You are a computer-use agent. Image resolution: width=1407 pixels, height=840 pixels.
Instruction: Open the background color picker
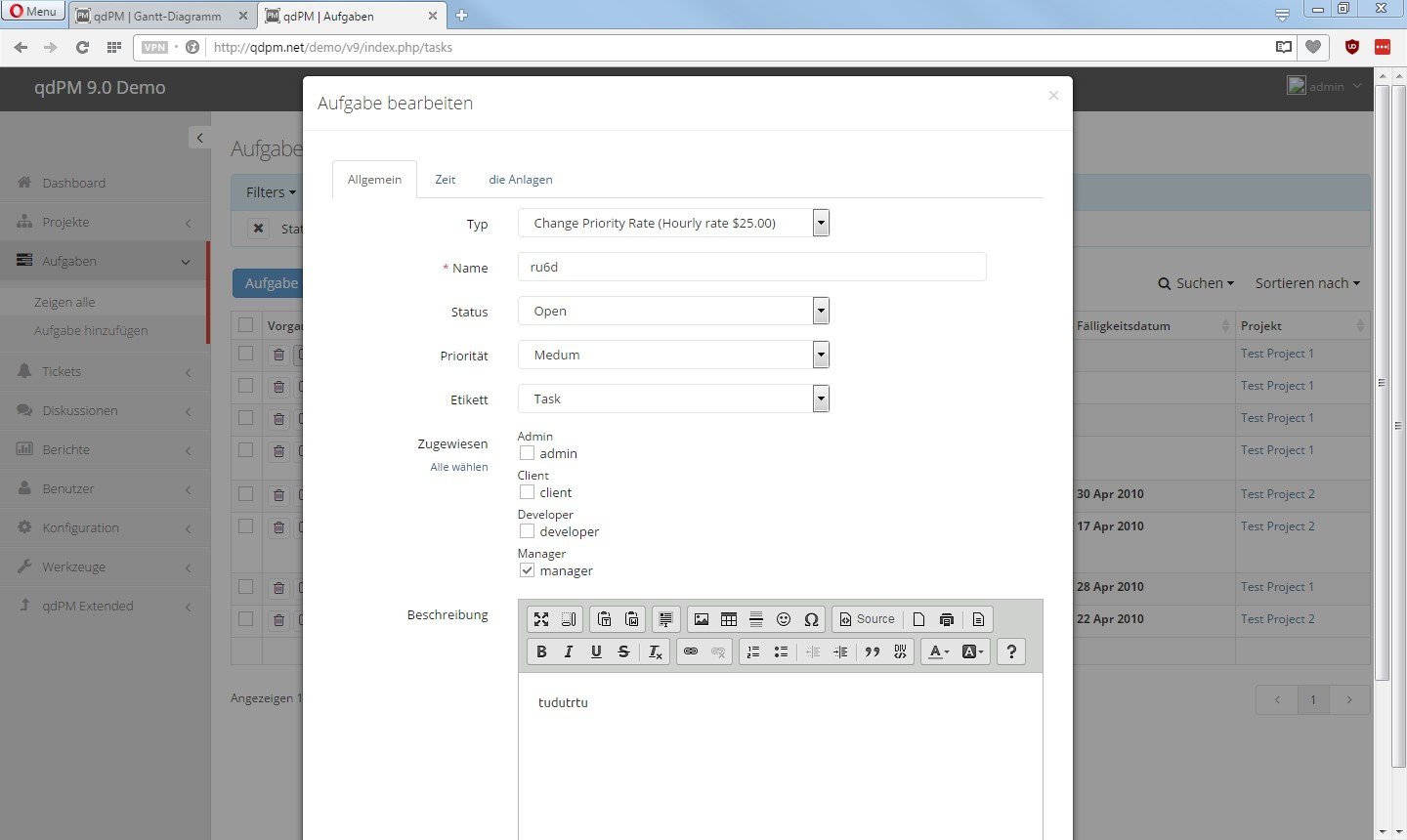(973, 651)
